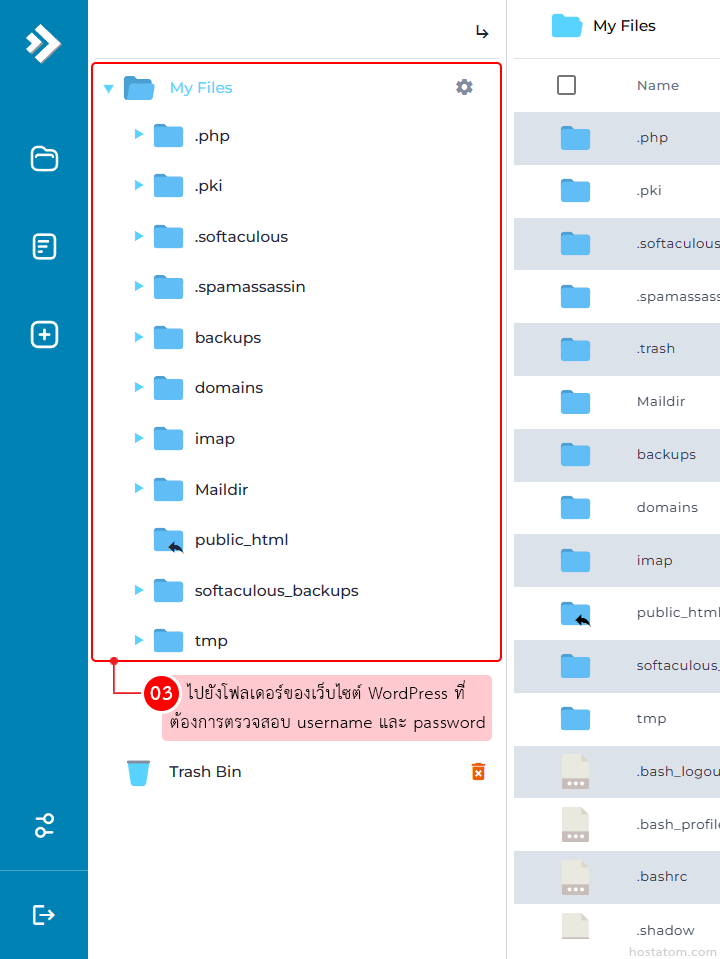The image size is (720, 959).
Task: Click the logout icon in sidebar
Action: tap(44, 915)
